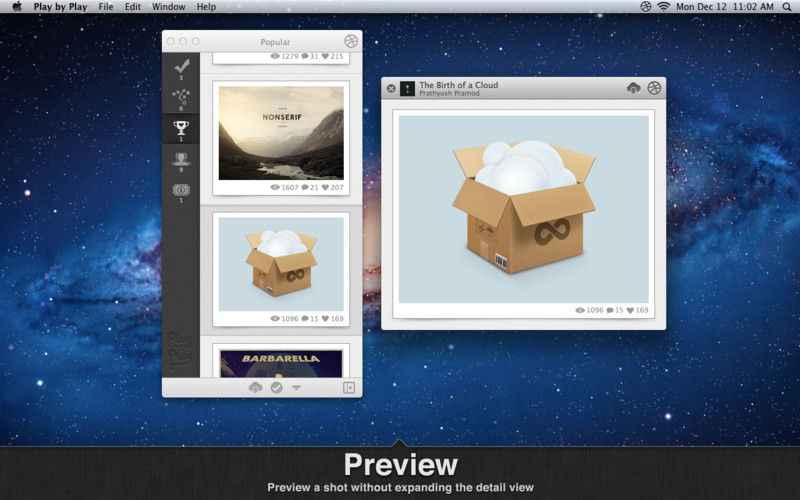
Task: Click the checkmark circle icon in bottom toolbar
Action: tap(277, 388)
